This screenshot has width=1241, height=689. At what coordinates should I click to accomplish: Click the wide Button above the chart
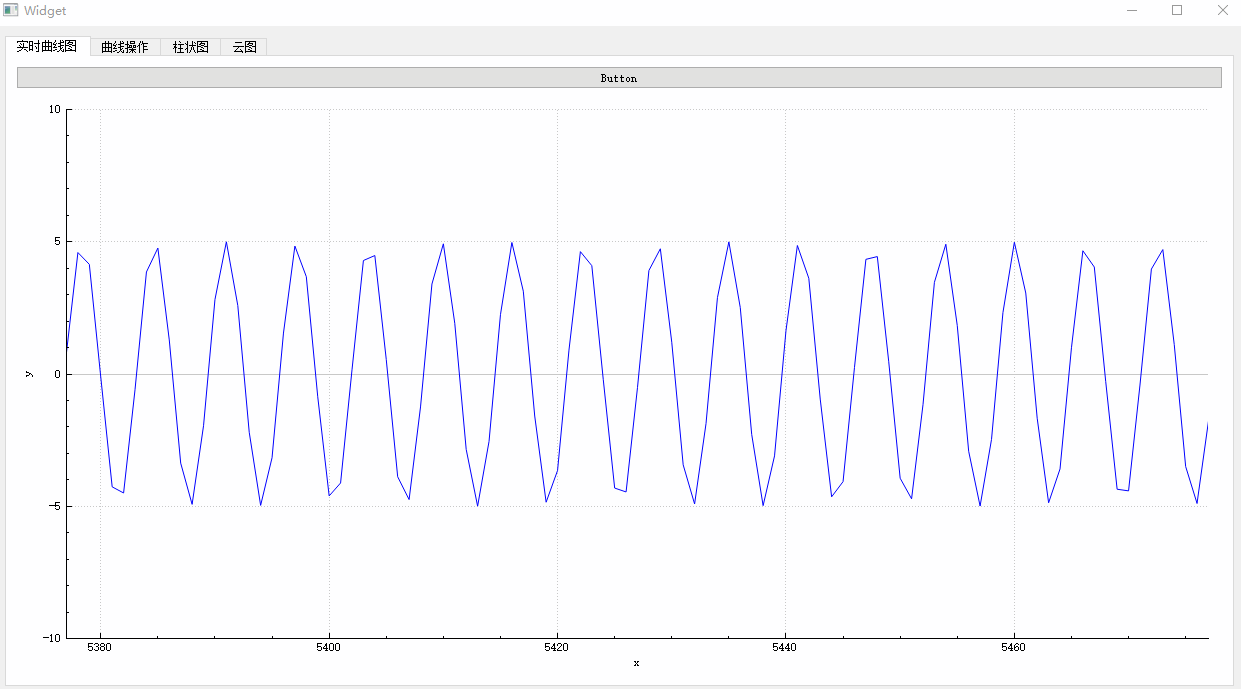click(619, 78)
